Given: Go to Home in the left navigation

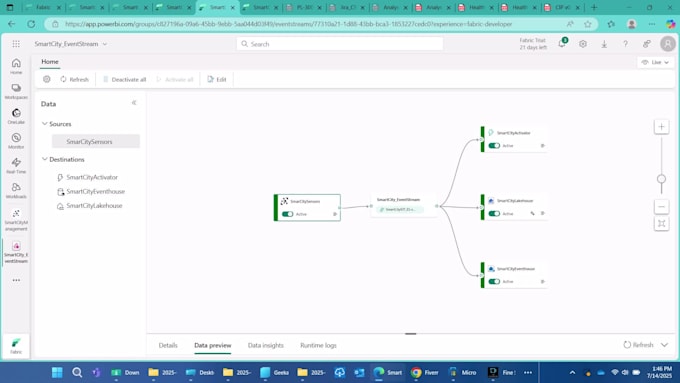Looking at the screenshot, I should [x=16, y=66].
